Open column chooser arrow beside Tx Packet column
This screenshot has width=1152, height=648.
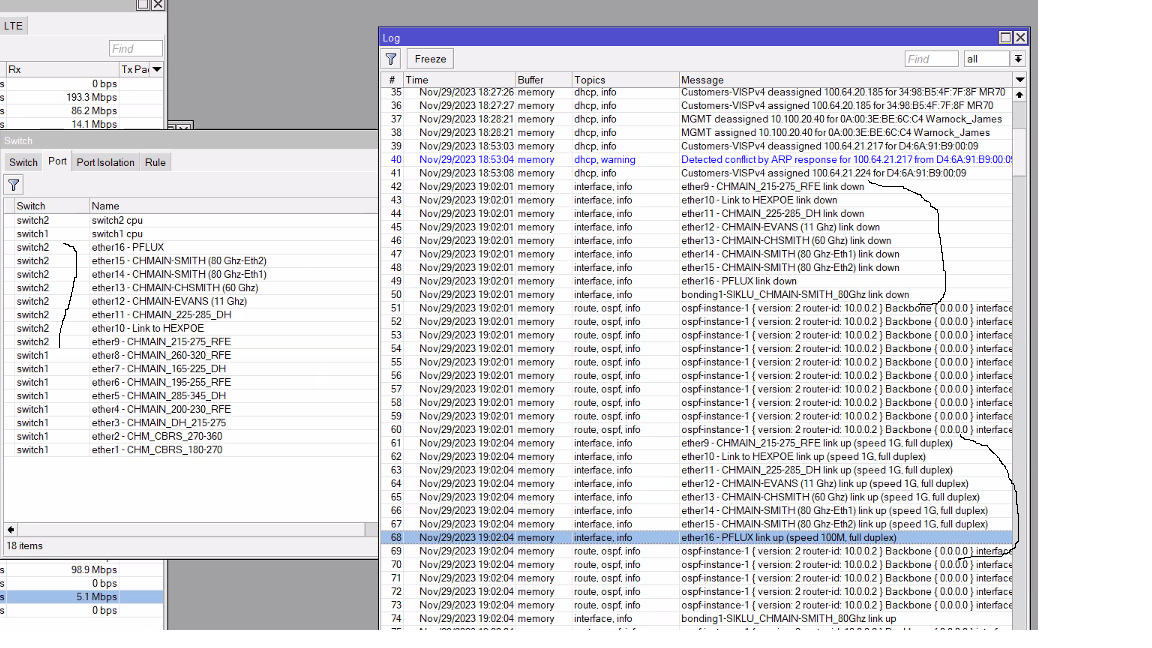pos(157,69)
